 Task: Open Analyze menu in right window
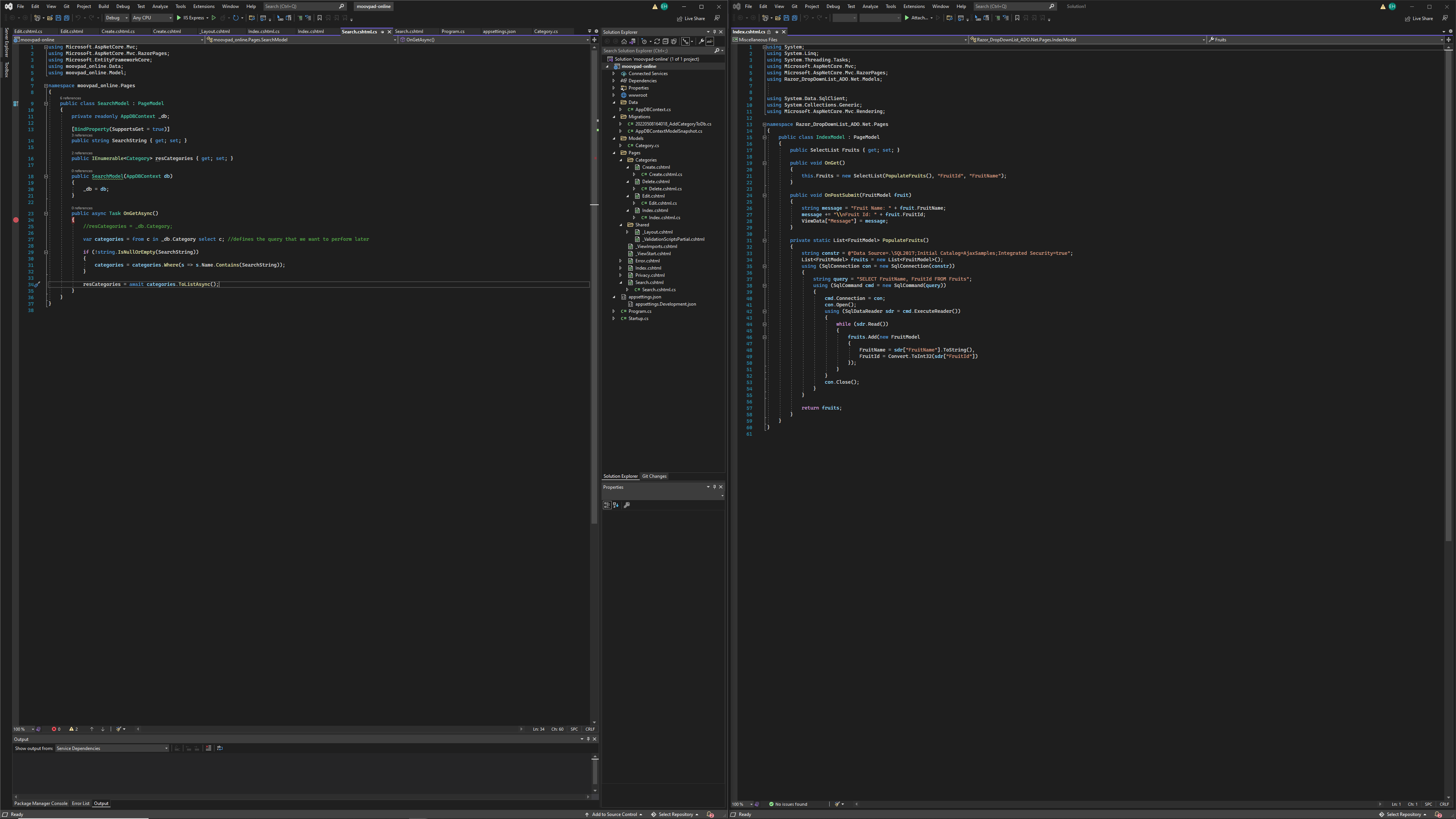(x=870, y=7)
